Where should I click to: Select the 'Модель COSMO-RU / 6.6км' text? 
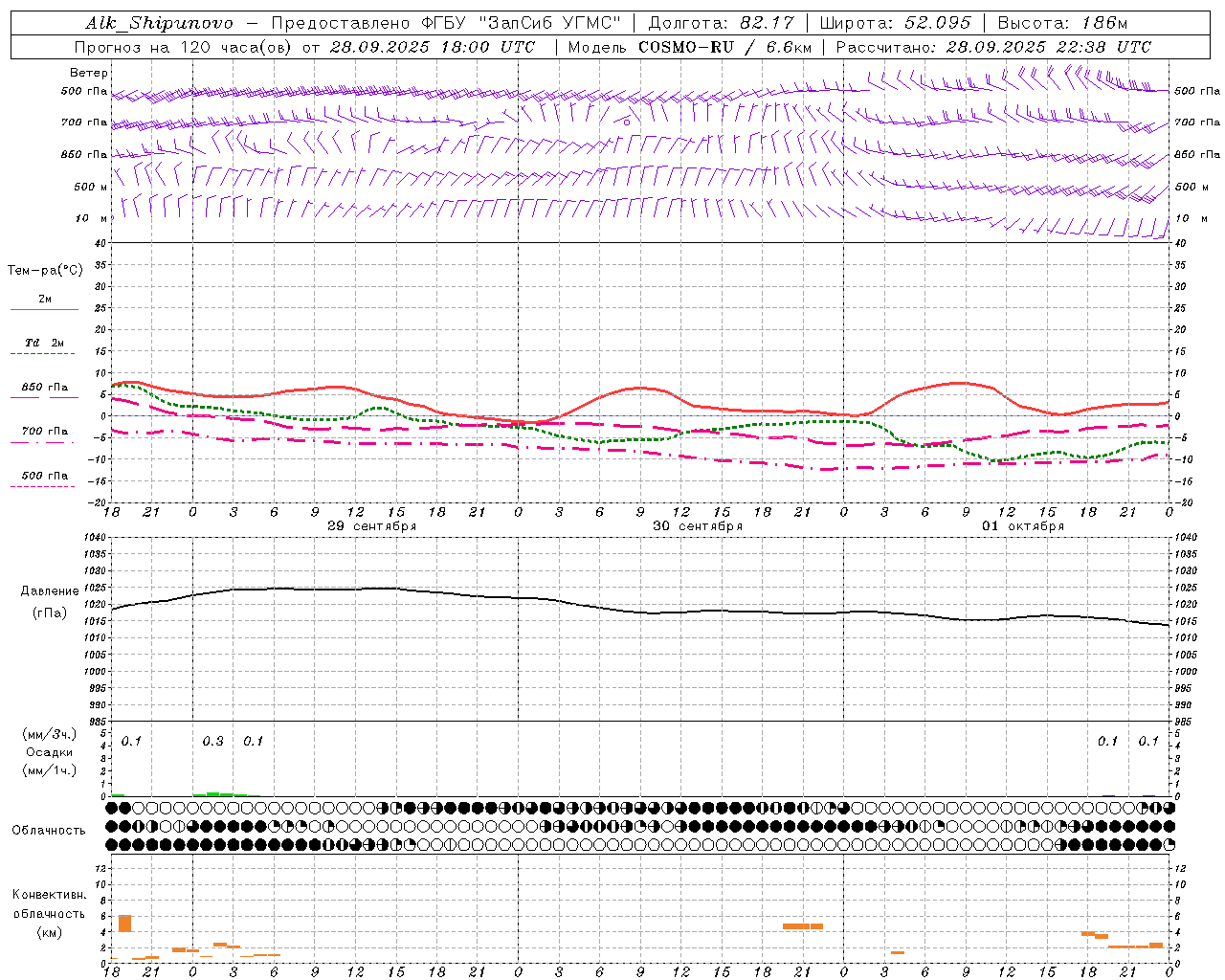click(689, 47)
